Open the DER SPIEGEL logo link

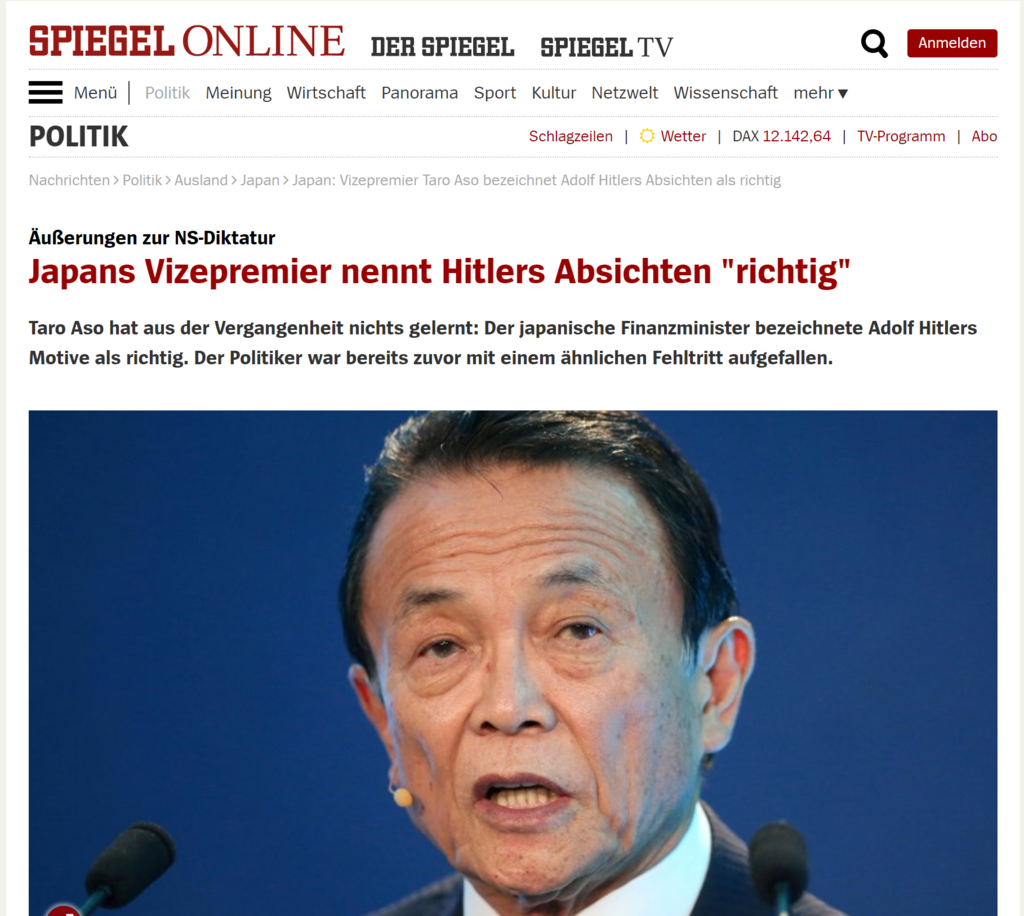[443, 47]
